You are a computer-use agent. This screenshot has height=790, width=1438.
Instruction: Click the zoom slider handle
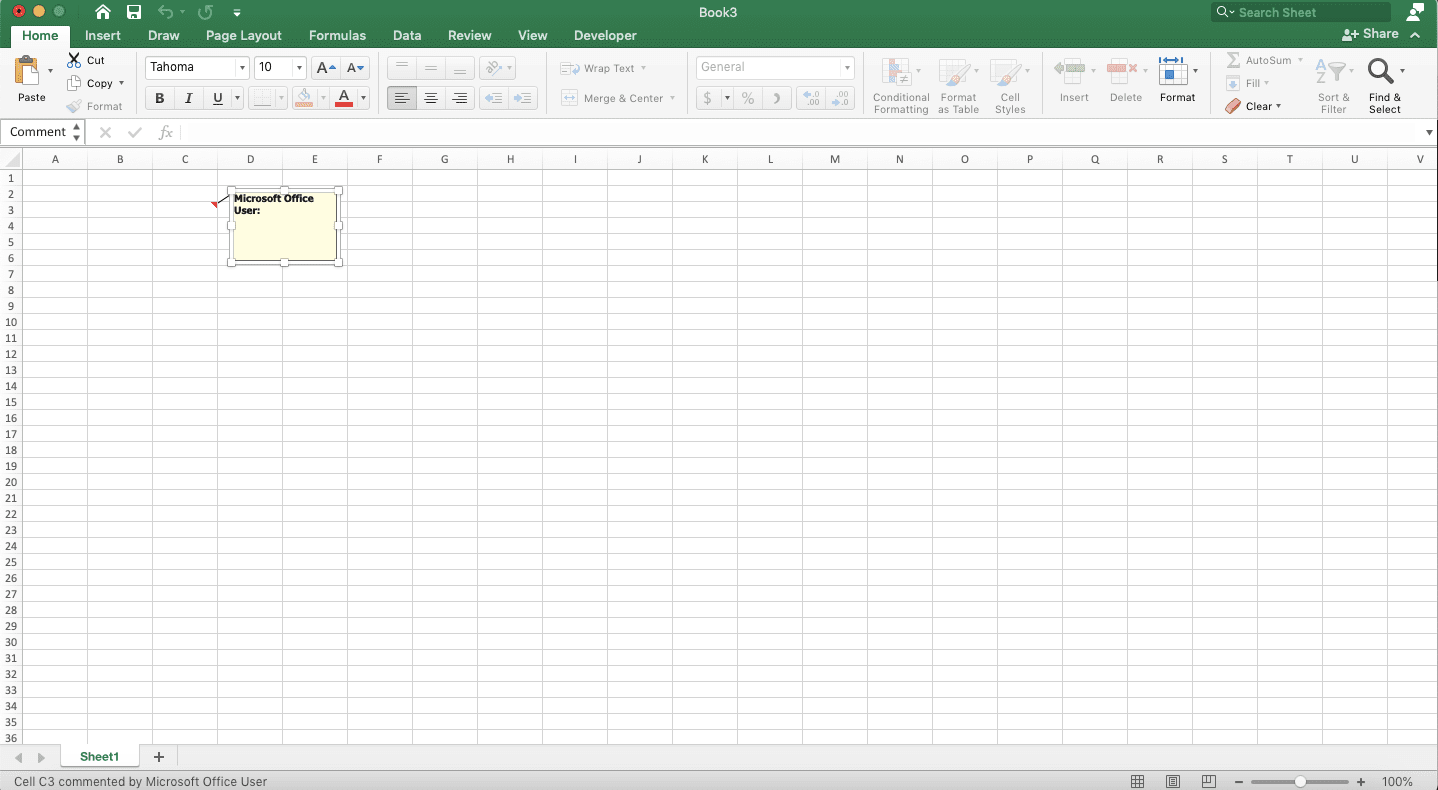(x=1300, y=781)
